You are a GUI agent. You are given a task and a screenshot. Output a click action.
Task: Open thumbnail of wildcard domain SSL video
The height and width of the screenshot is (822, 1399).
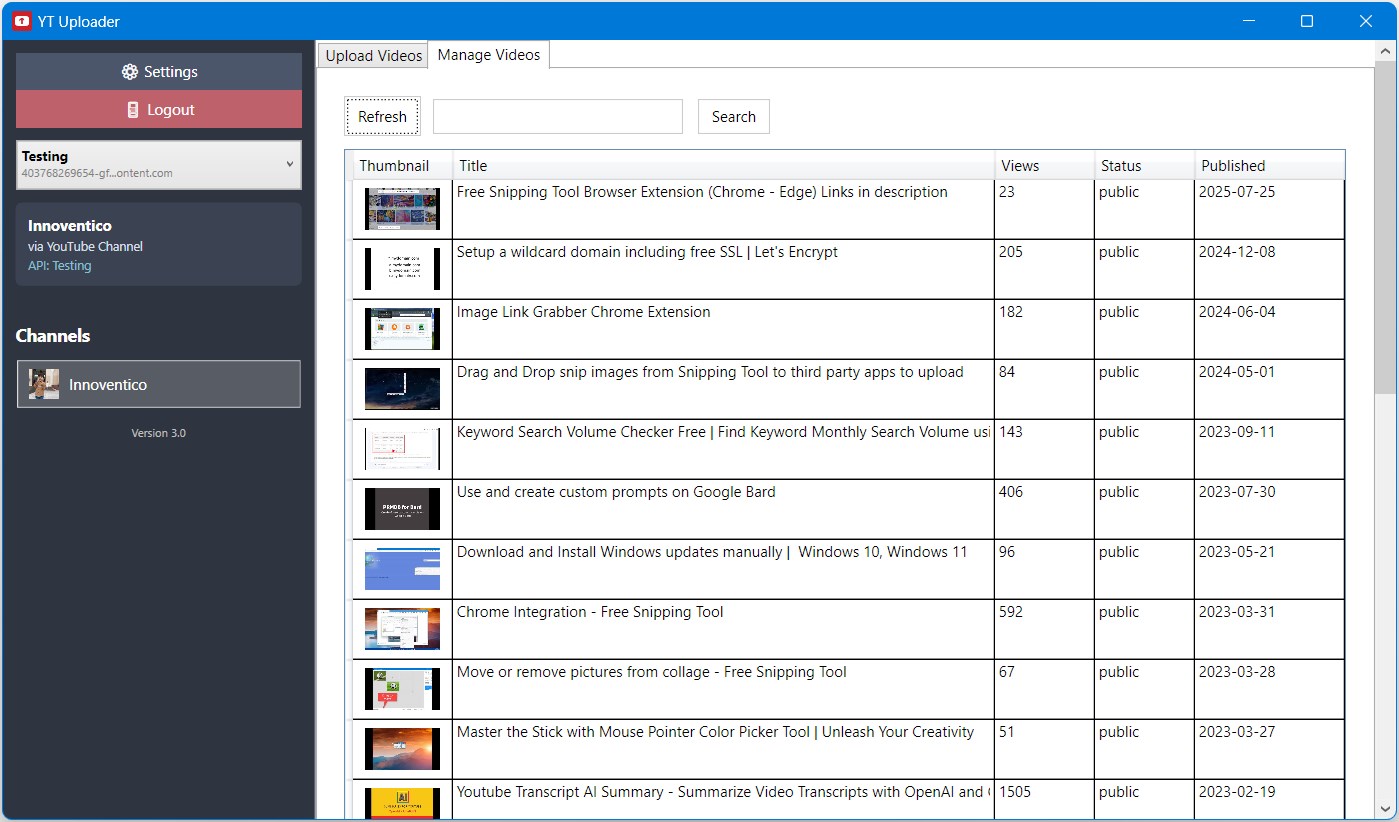click(x=402, y=269)
